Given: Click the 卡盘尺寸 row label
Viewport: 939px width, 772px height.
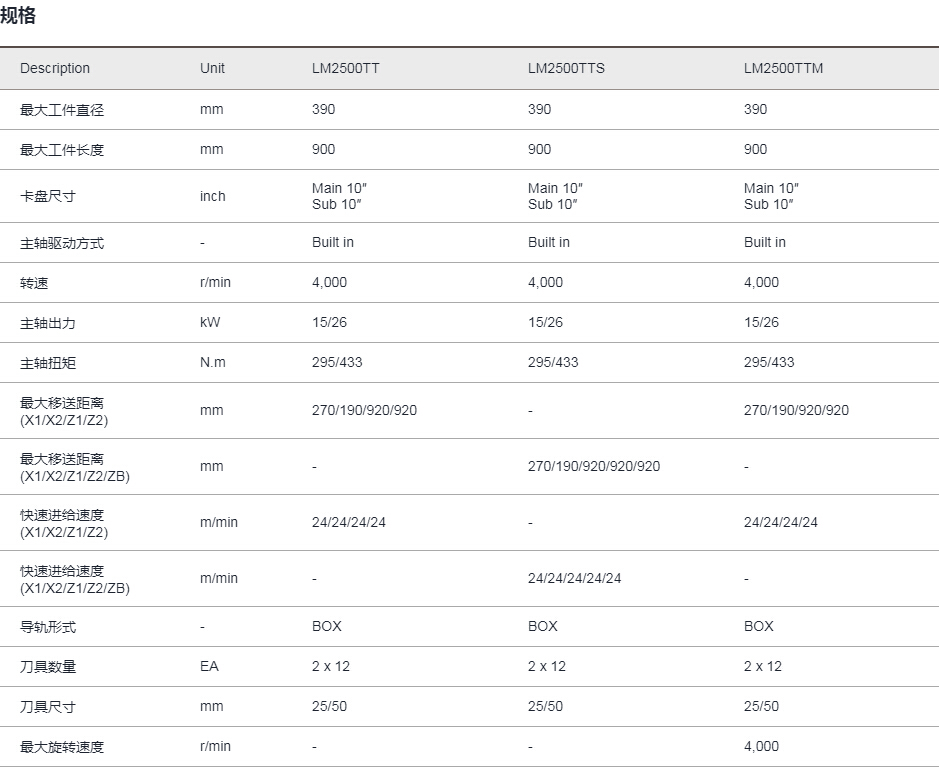Looking at the screenshot, I should coord(48,196).
